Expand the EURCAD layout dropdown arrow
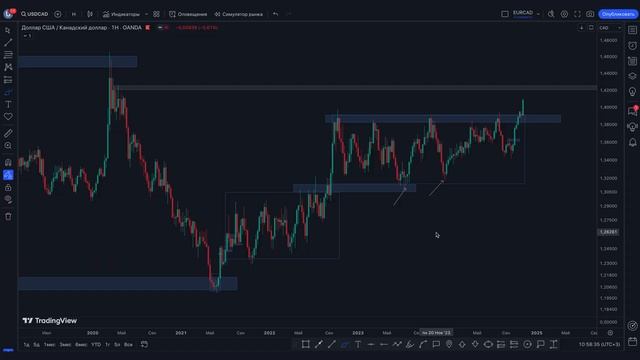640x360 pixels. coord(538,14)
